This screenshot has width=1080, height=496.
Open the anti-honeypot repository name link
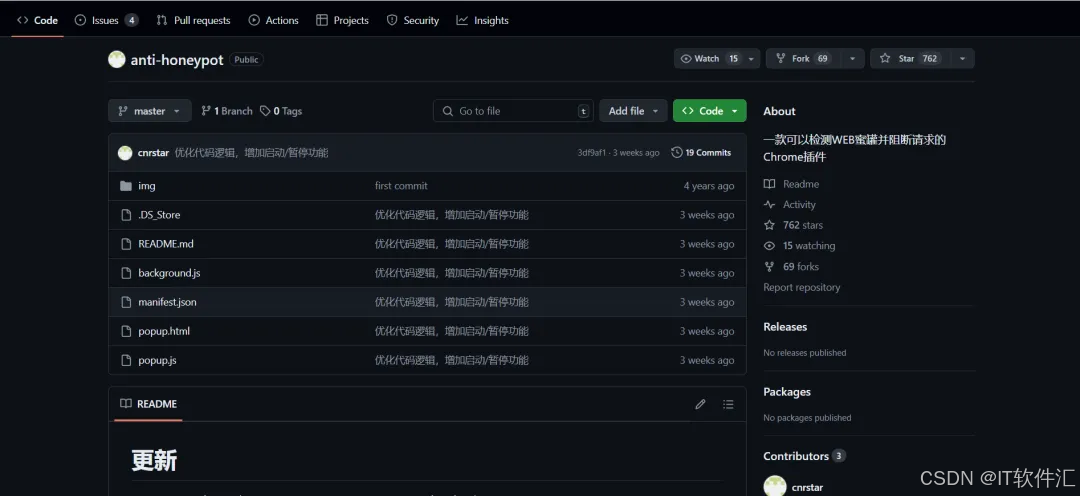tap(177, 60)
